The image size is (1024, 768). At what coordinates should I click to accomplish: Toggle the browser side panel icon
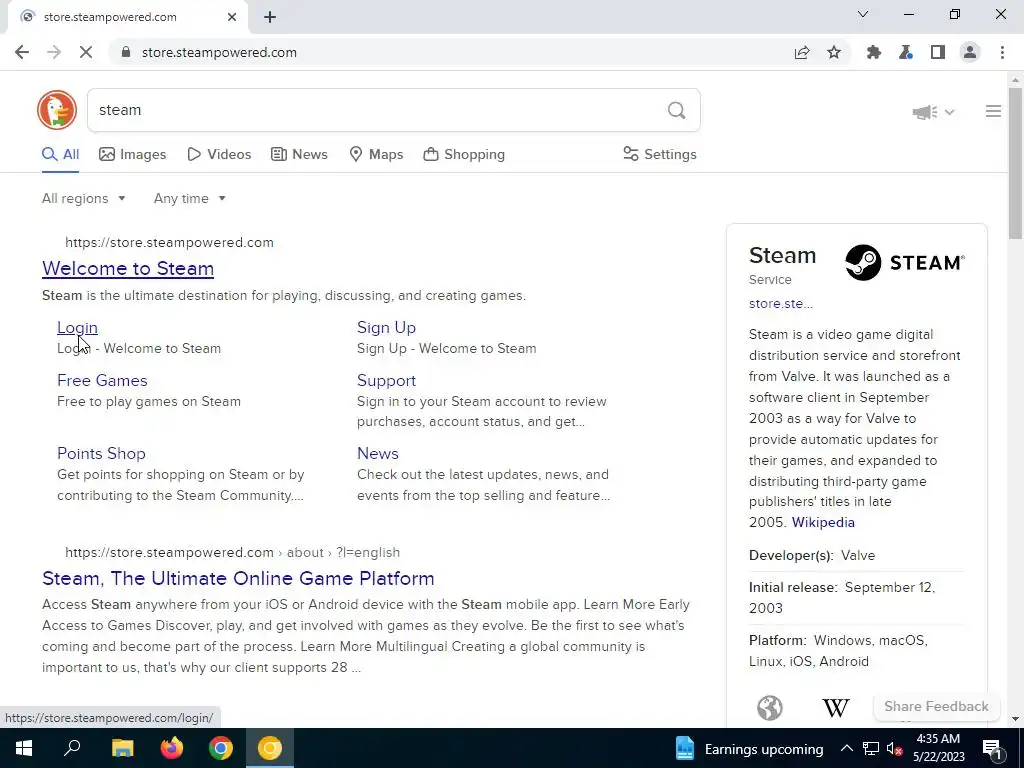[938, 52]
